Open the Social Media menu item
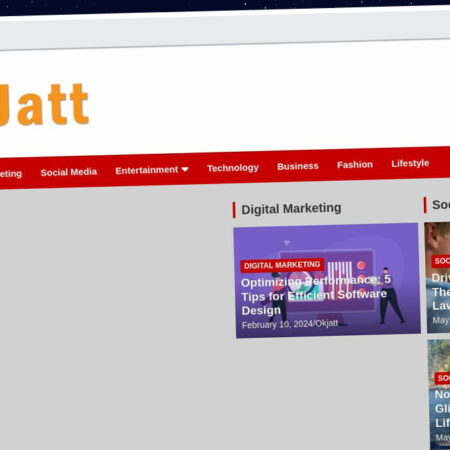The height and width of the screenshot is (450, 450). [69, 172]
